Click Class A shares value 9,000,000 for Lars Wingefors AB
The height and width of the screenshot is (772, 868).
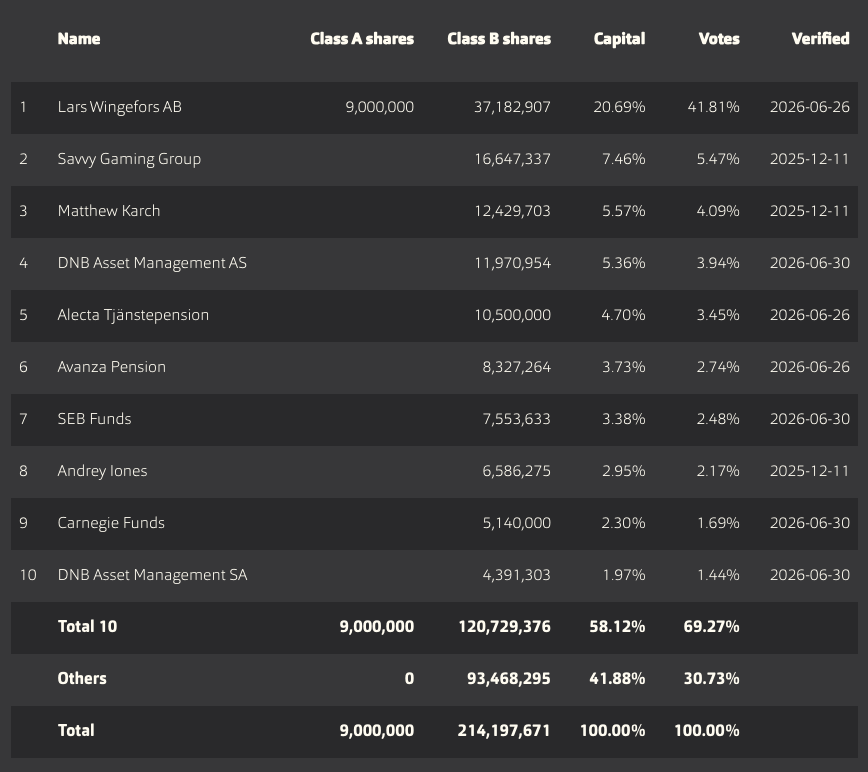[380, 107]
